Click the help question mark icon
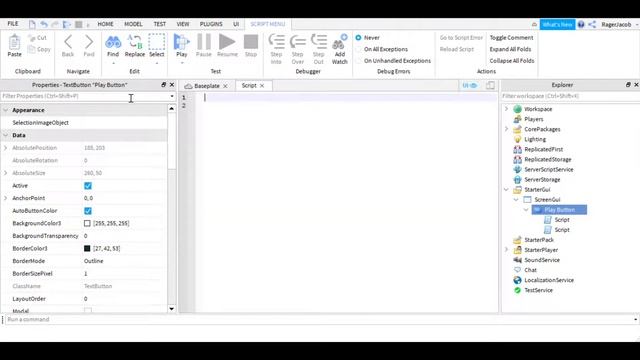 581,24
